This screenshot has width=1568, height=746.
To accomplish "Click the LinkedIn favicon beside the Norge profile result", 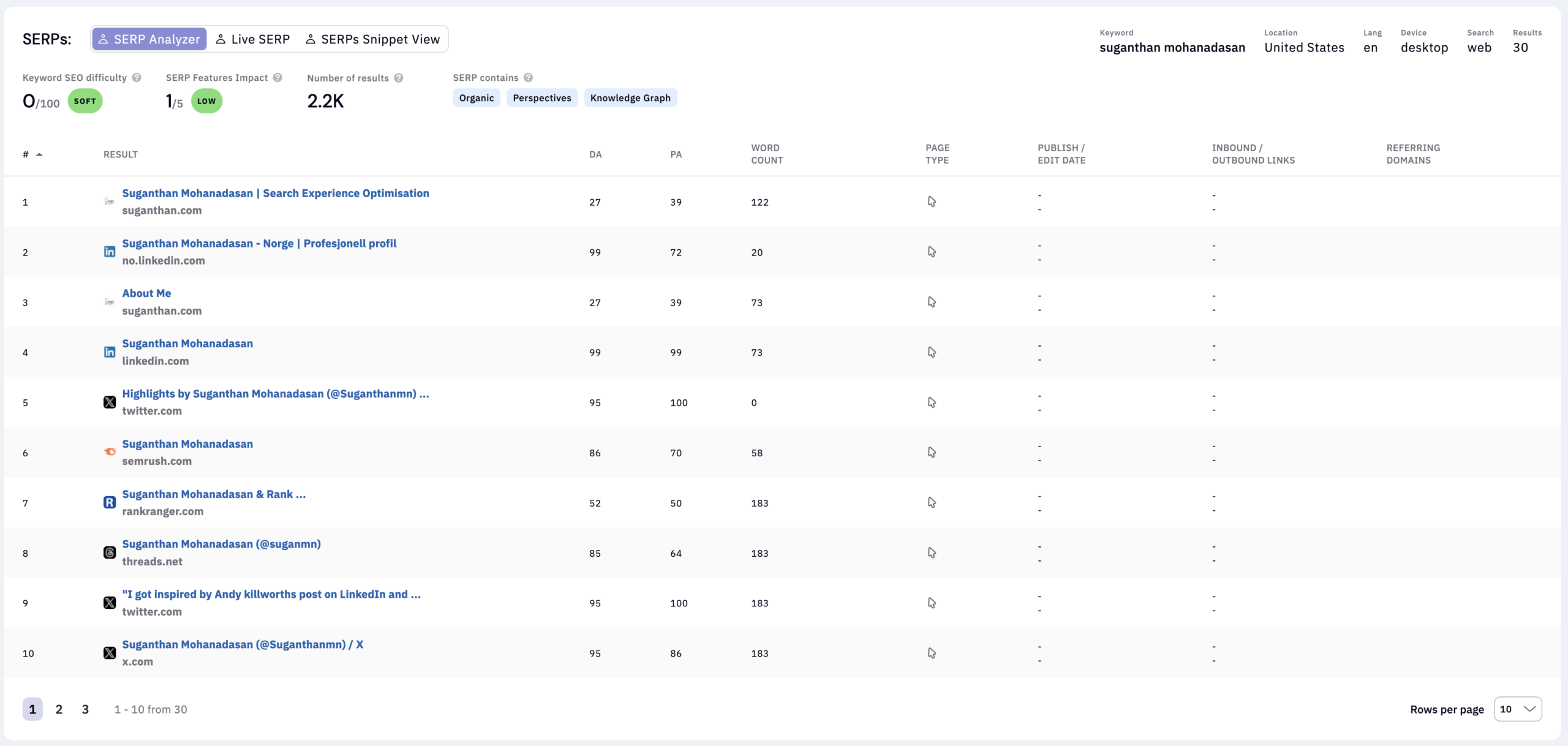I will 110,252.
